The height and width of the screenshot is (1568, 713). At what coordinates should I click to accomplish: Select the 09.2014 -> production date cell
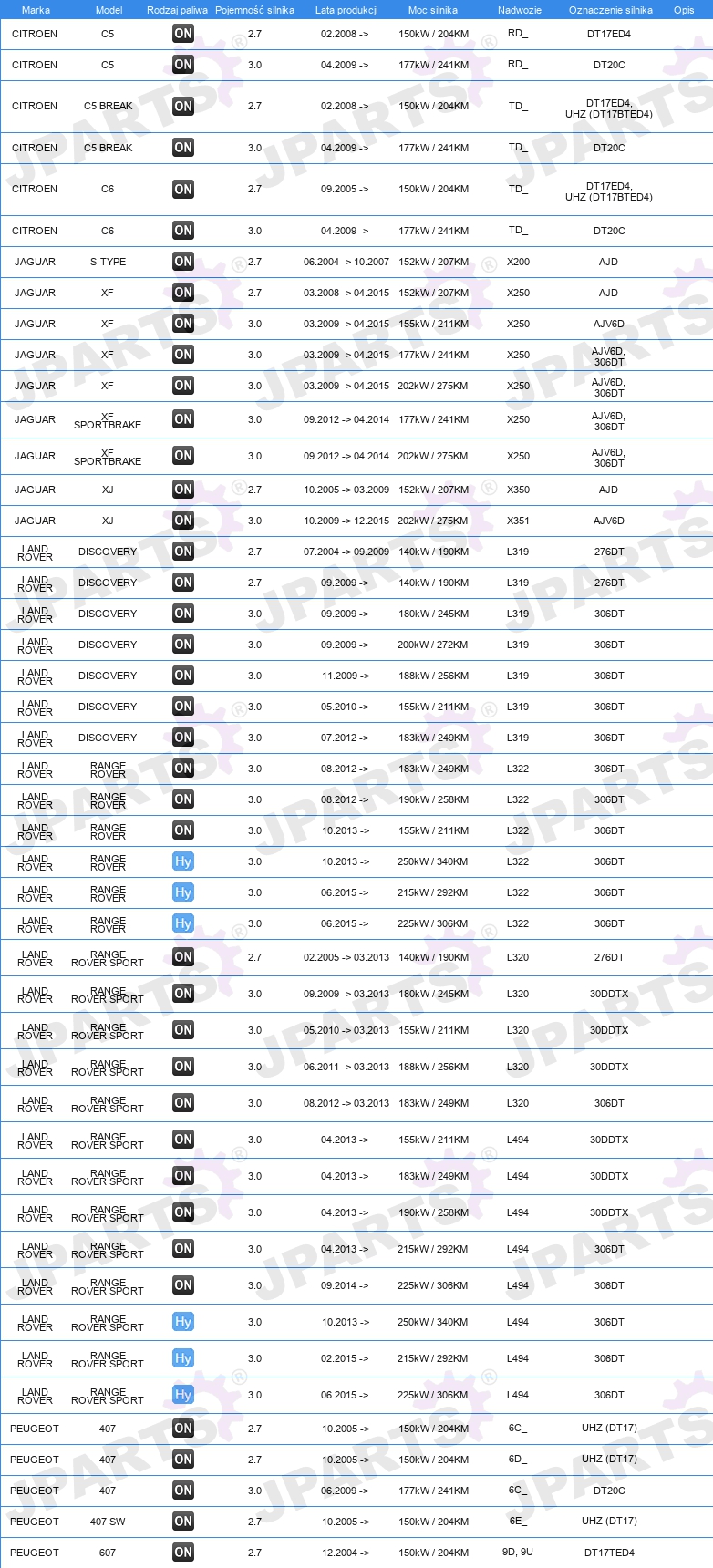(x=345, y=1285)
